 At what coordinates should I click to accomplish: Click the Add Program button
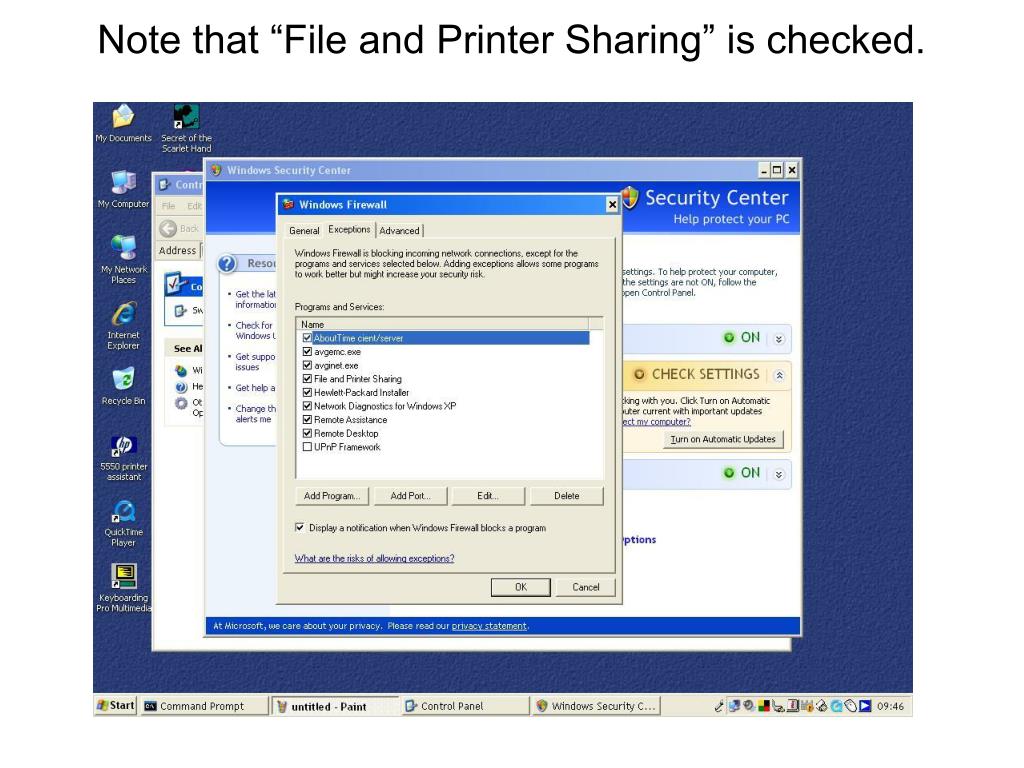[x=332, y=496]
